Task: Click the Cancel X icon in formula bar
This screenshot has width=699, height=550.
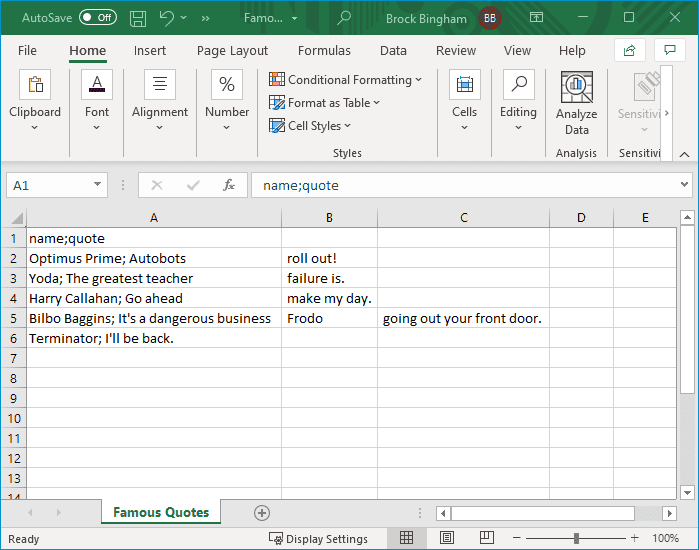Action: pyautogui.click(x=157, y=185)
